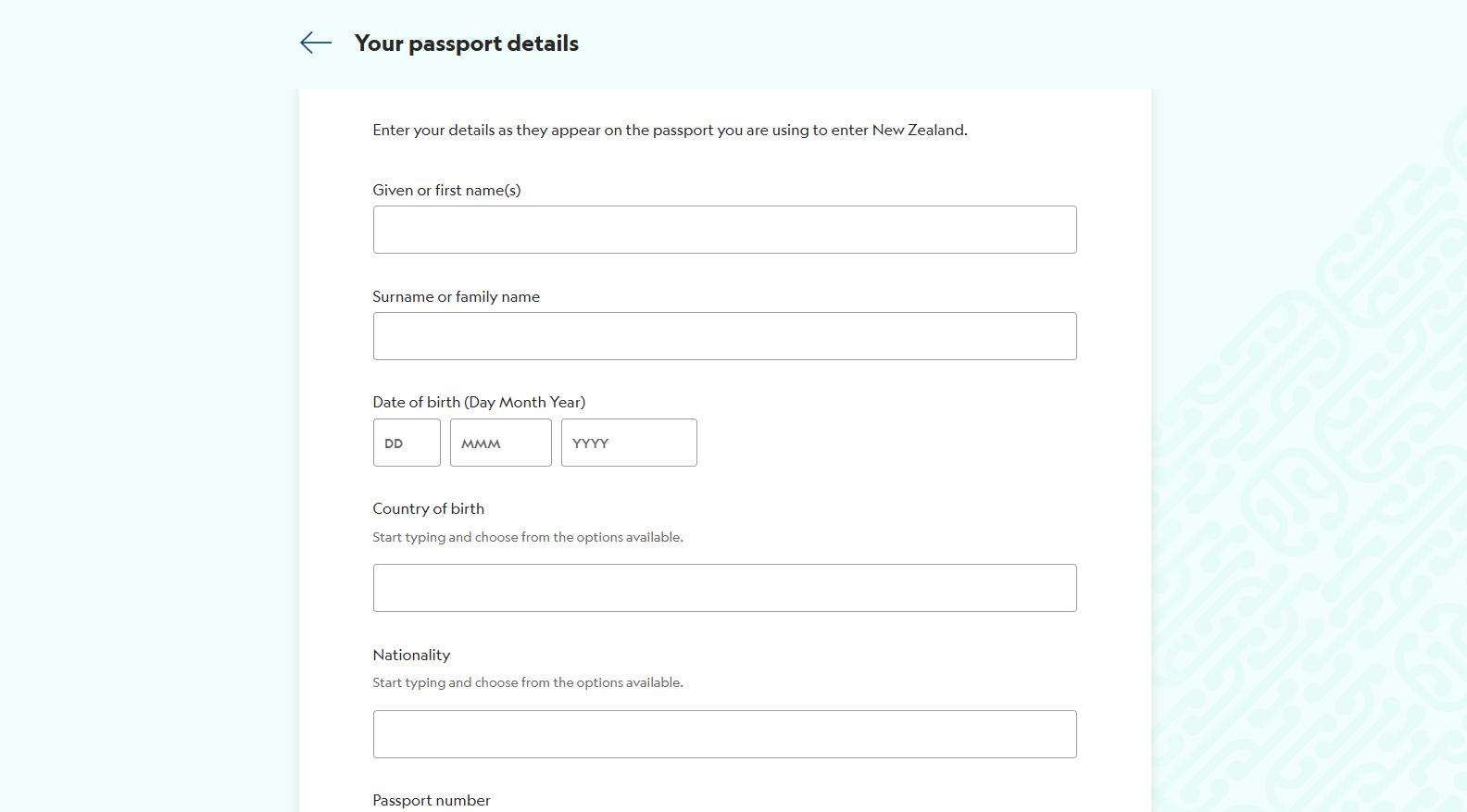Click the 'Country of birth' label text

pyautogui.click(x=428, y=508)
